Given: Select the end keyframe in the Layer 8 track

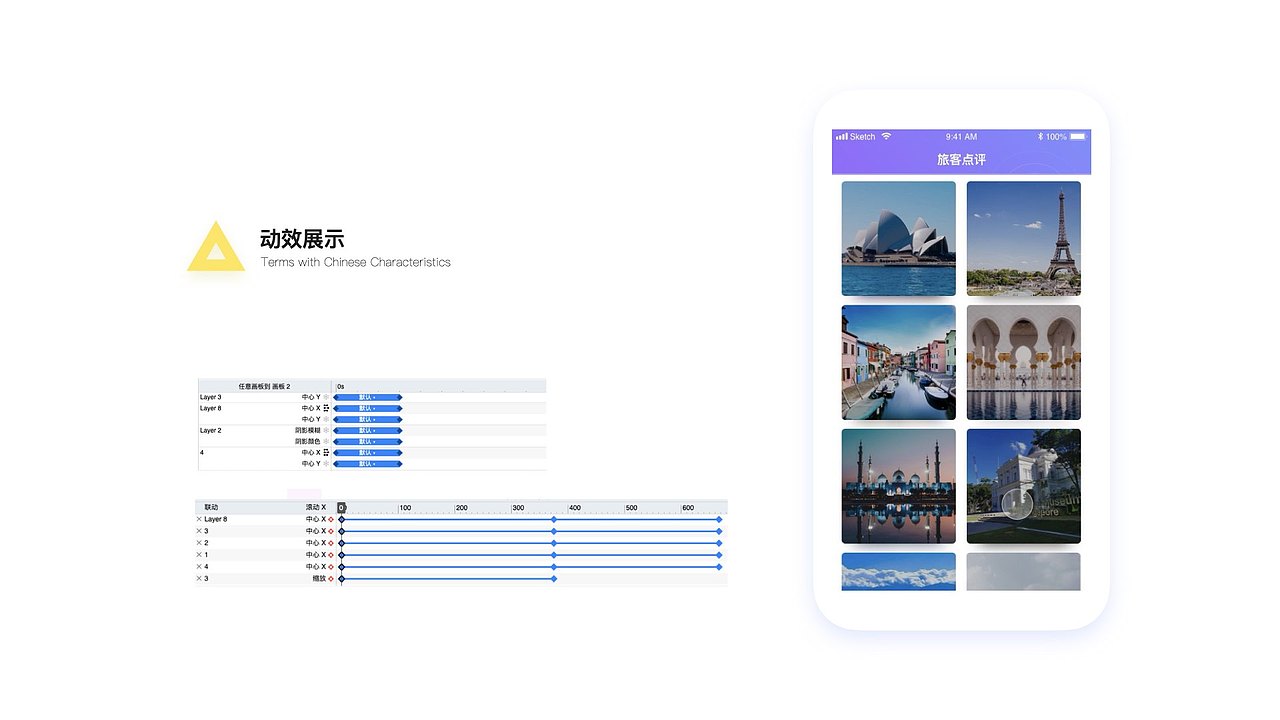Looking at the screenshot, I should coord(719,519).
